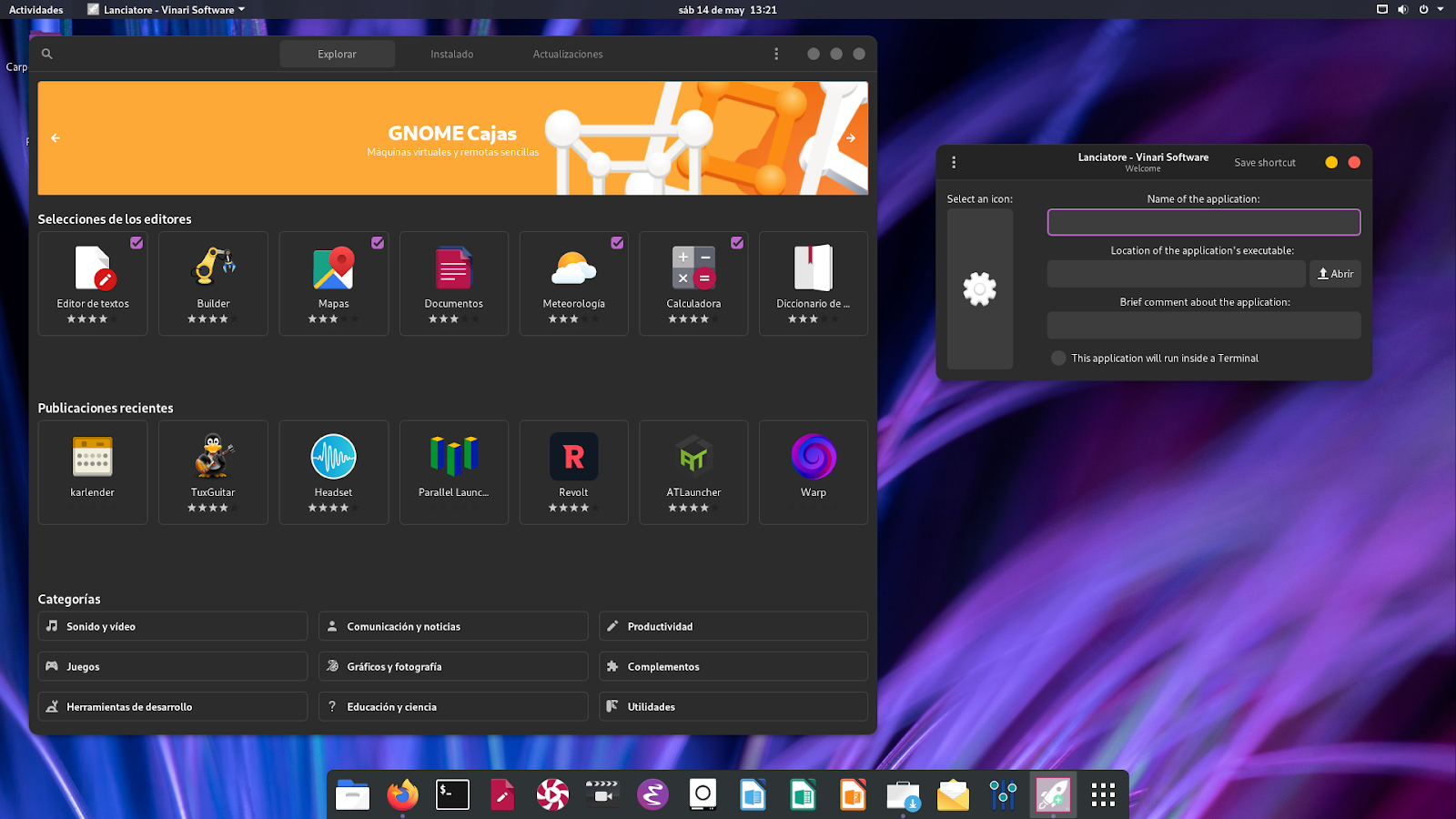Viewport: 1456px width, 819px height.
Task: Focus the executable location field
Action: coord(1177,274)
